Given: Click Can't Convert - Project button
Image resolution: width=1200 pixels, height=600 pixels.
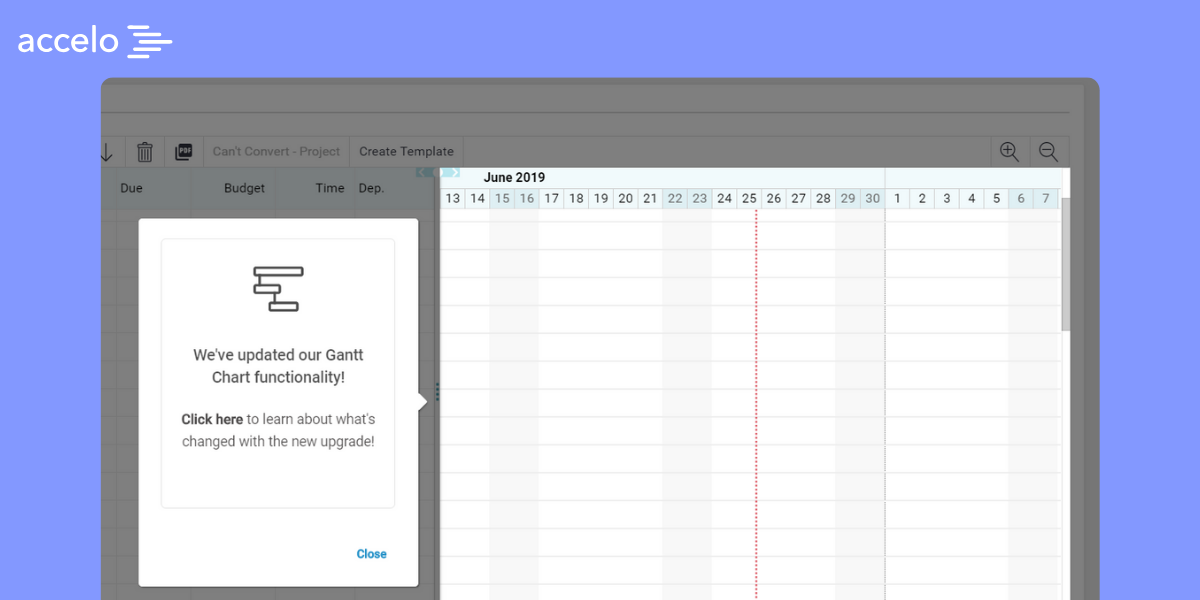Looking at the screenshot, I should pos(277,151).
